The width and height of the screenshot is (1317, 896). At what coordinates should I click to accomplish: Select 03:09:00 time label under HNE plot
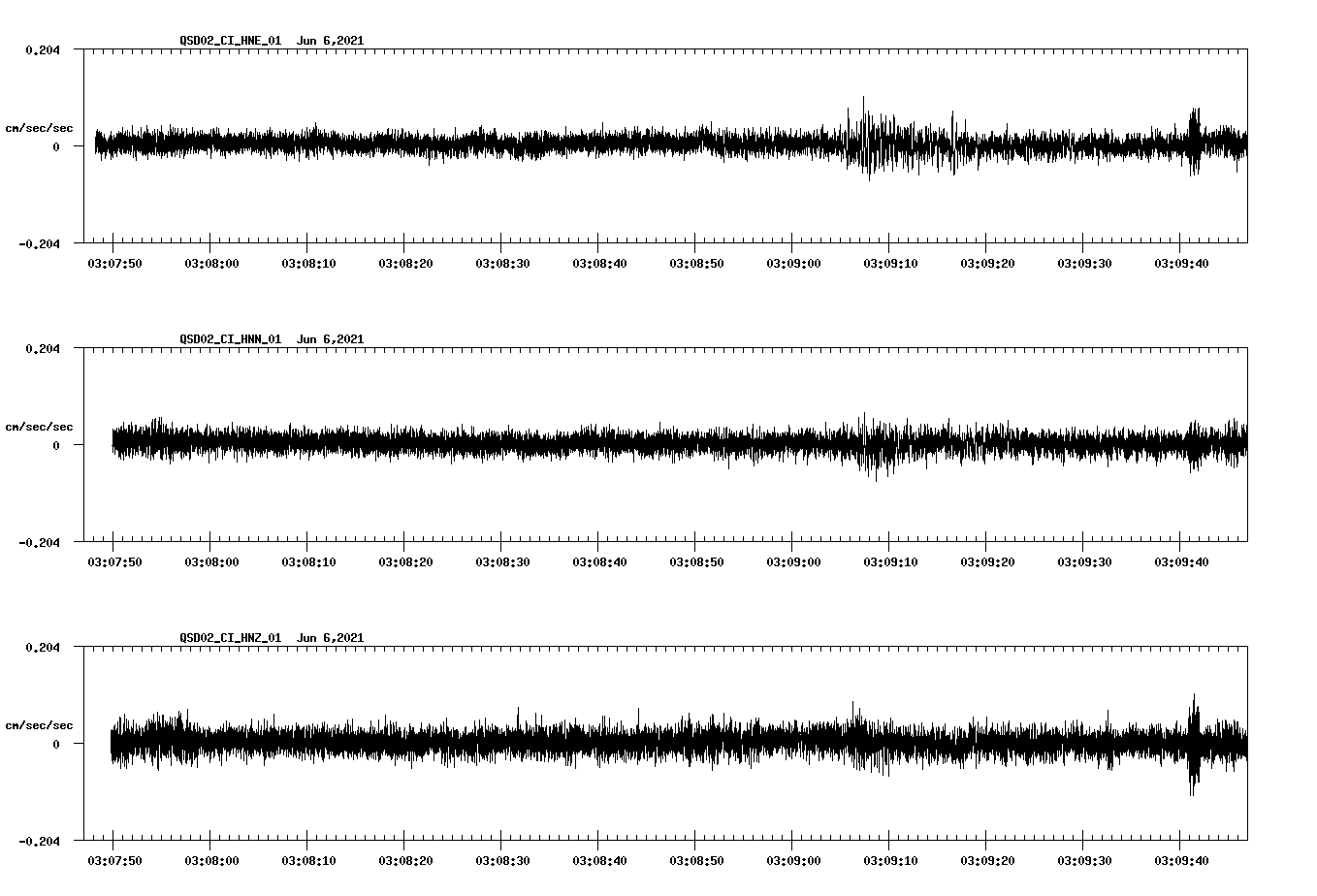click(793, 263)
